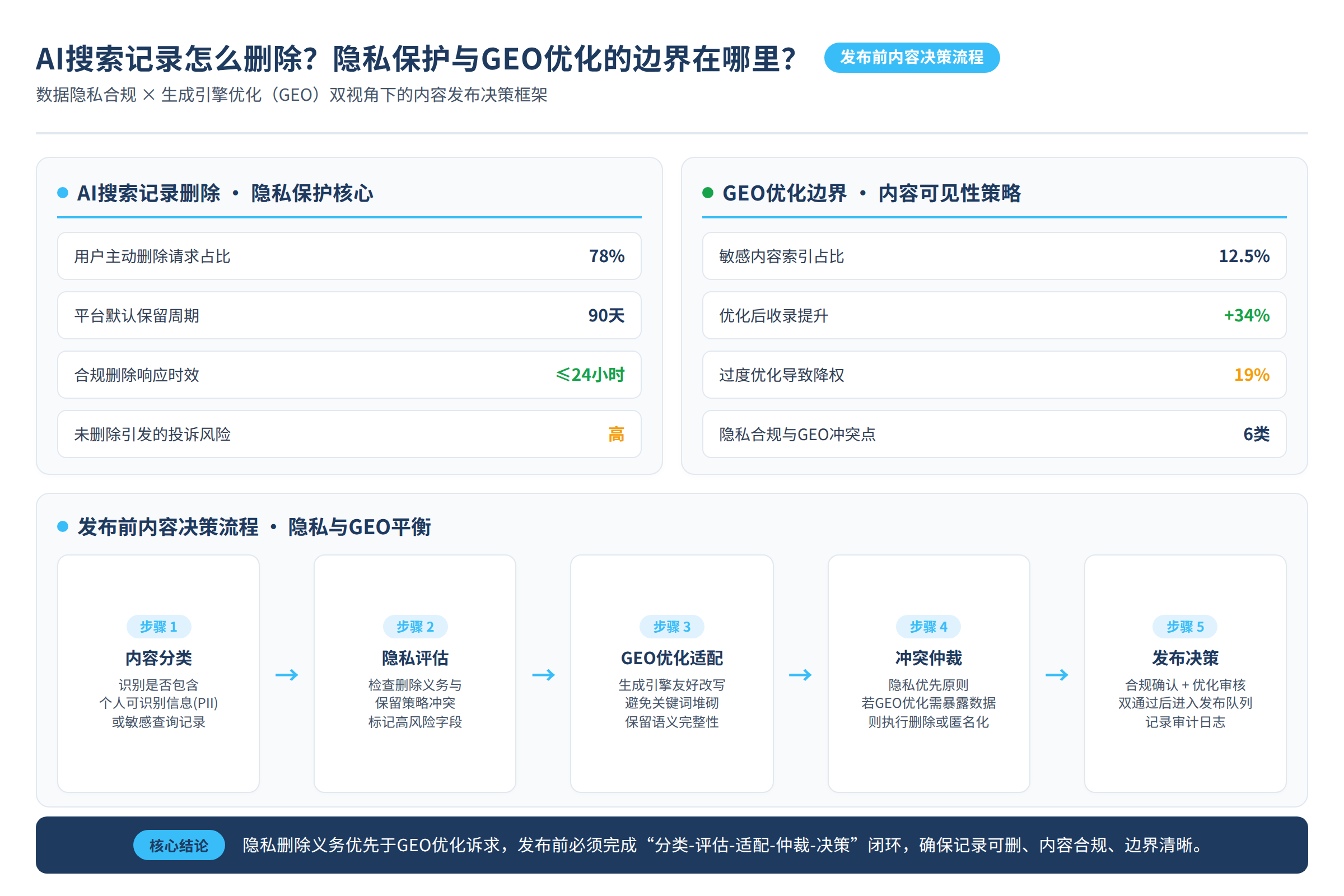Click the 步骤 1 badge

coord(158,627)
